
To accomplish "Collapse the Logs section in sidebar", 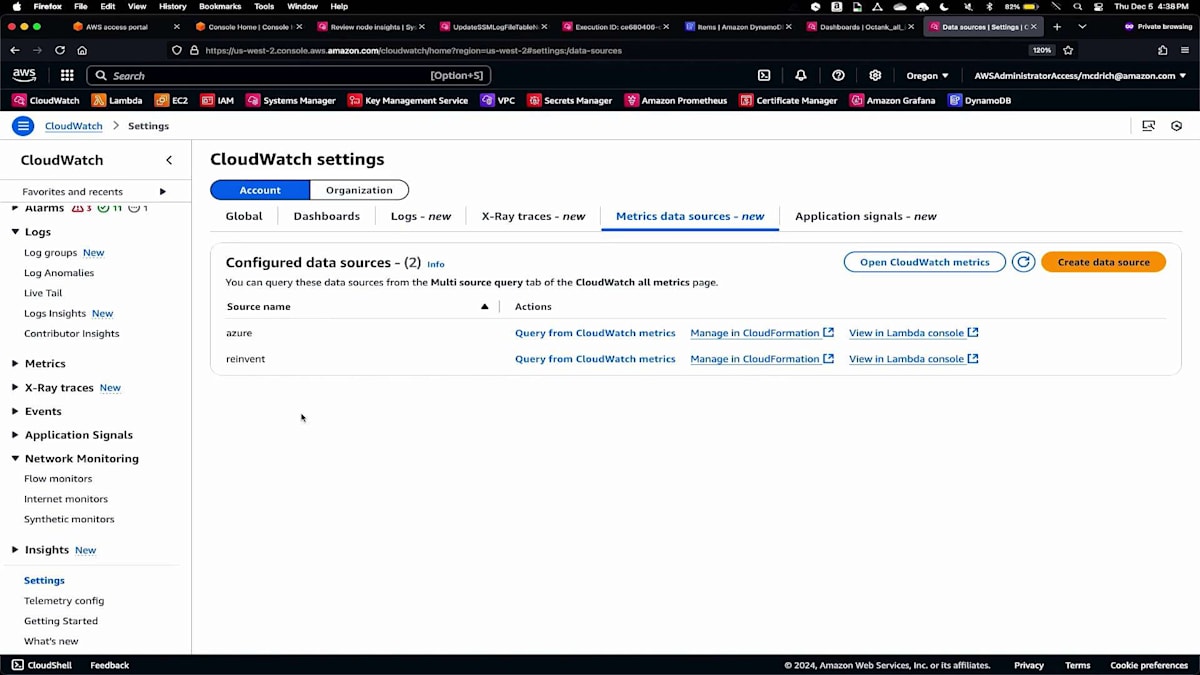I will click(x=15, y=232).
